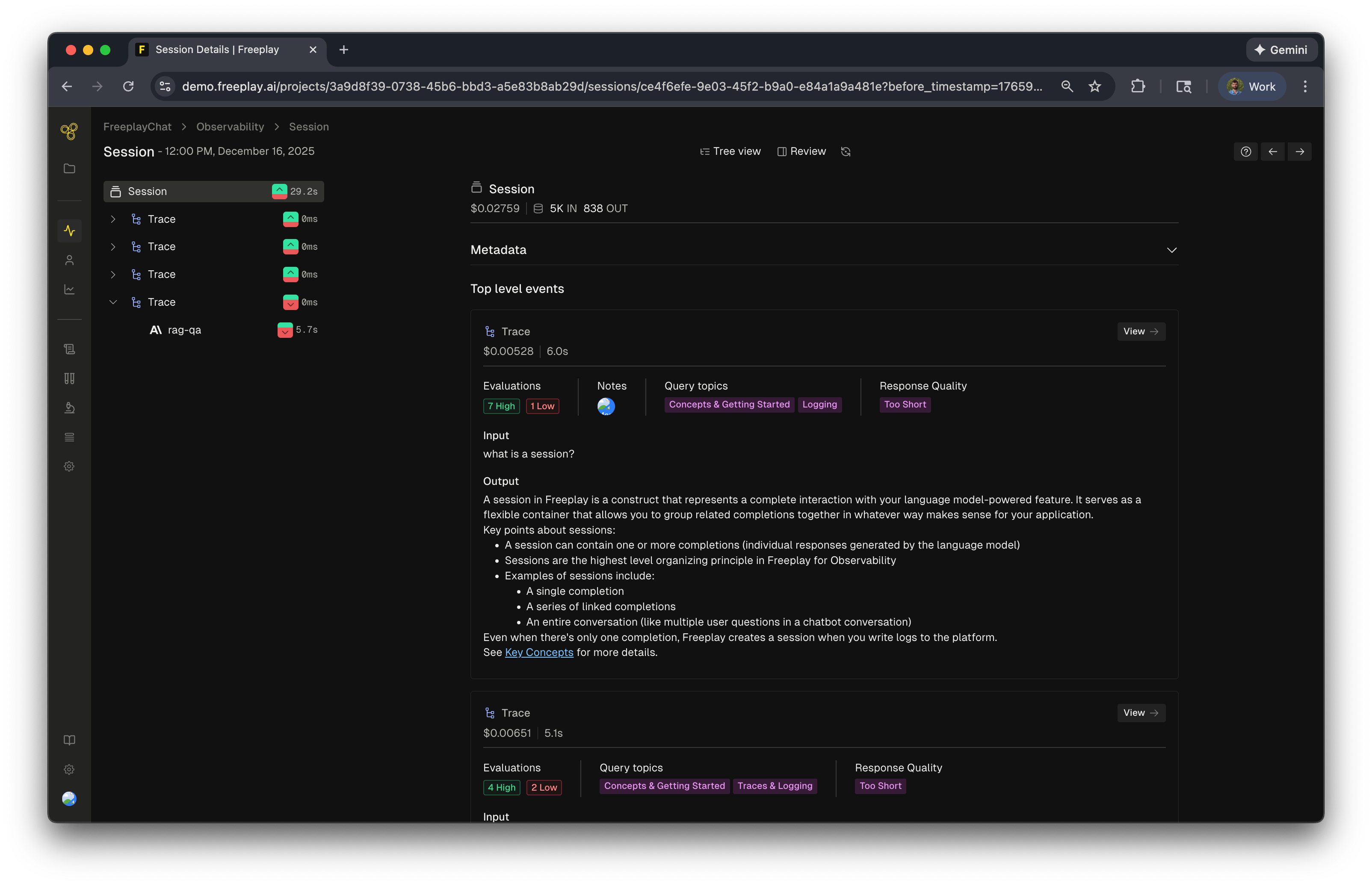Click the Session breadcrumb
Viewport: 1372px width, 886px height.
[309, 127]
